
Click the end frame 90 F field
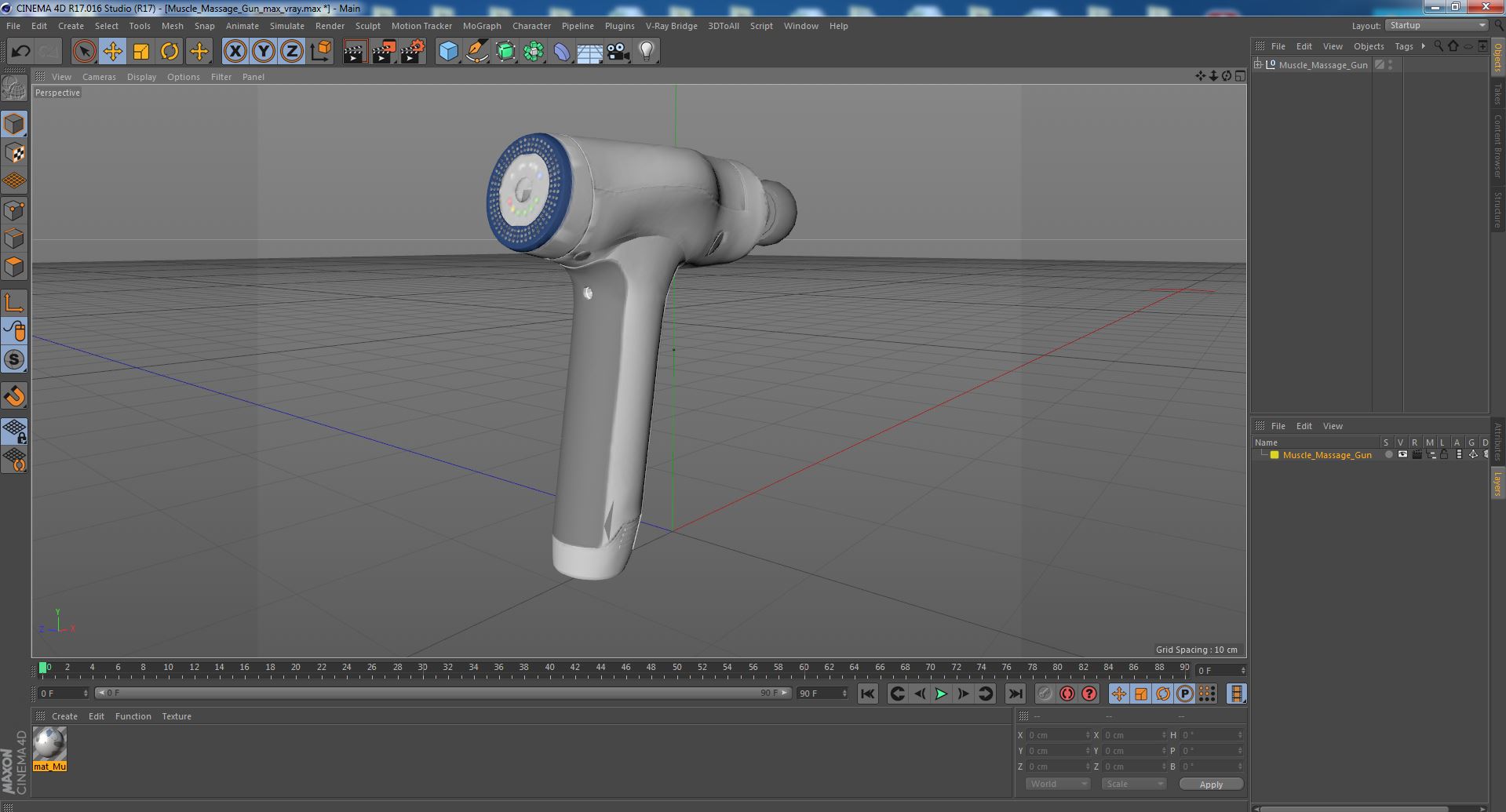tap(822, 694)
